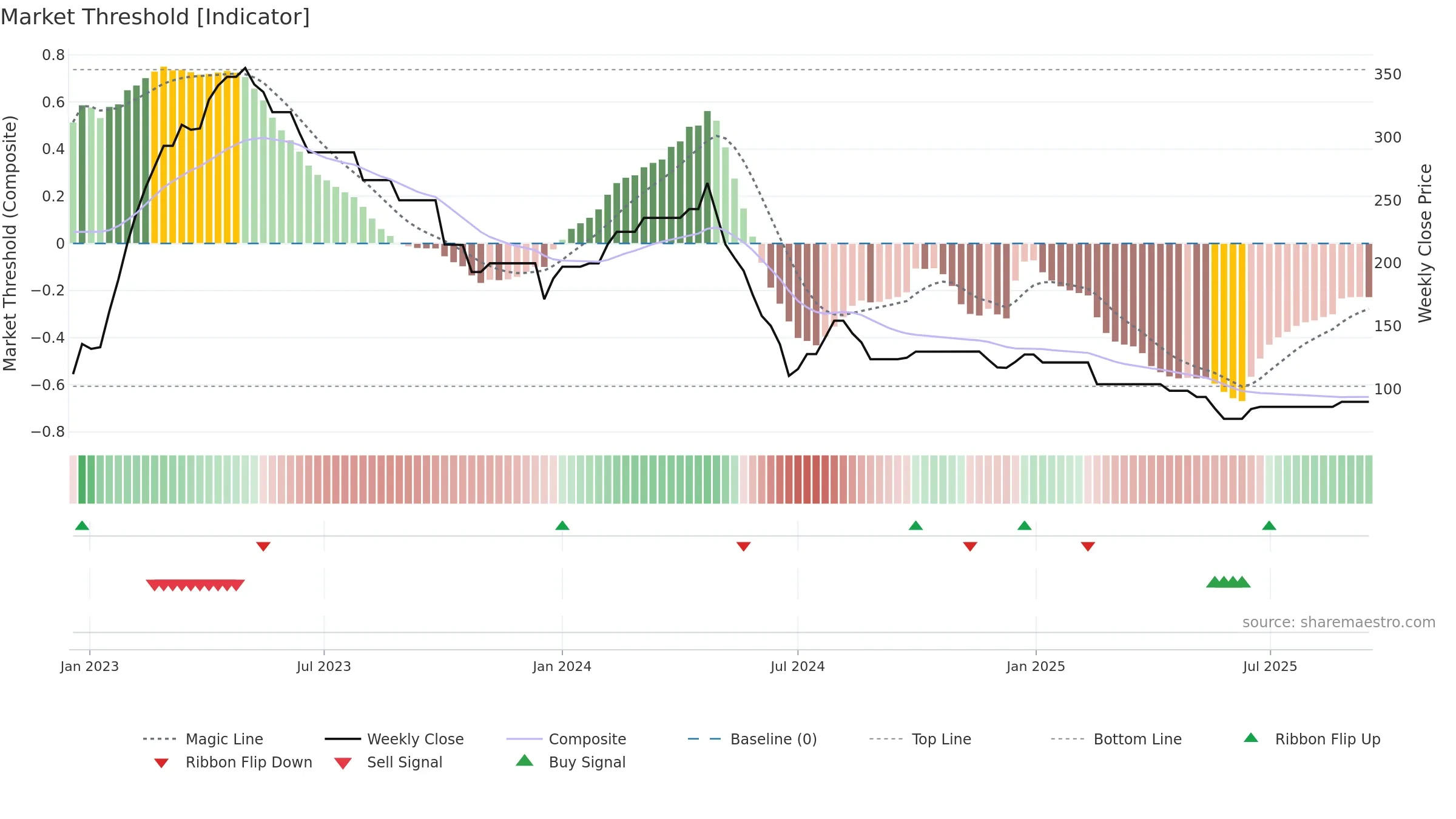Toggle the Baseline (0) legend entry
The height and width of the screenshot is (819, 1456).
pyautogui.click(x=752, y=739)
